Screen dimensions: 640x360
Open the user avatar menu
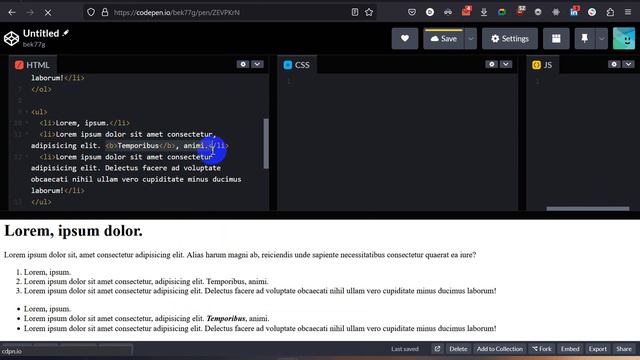(x=624, y=38)
